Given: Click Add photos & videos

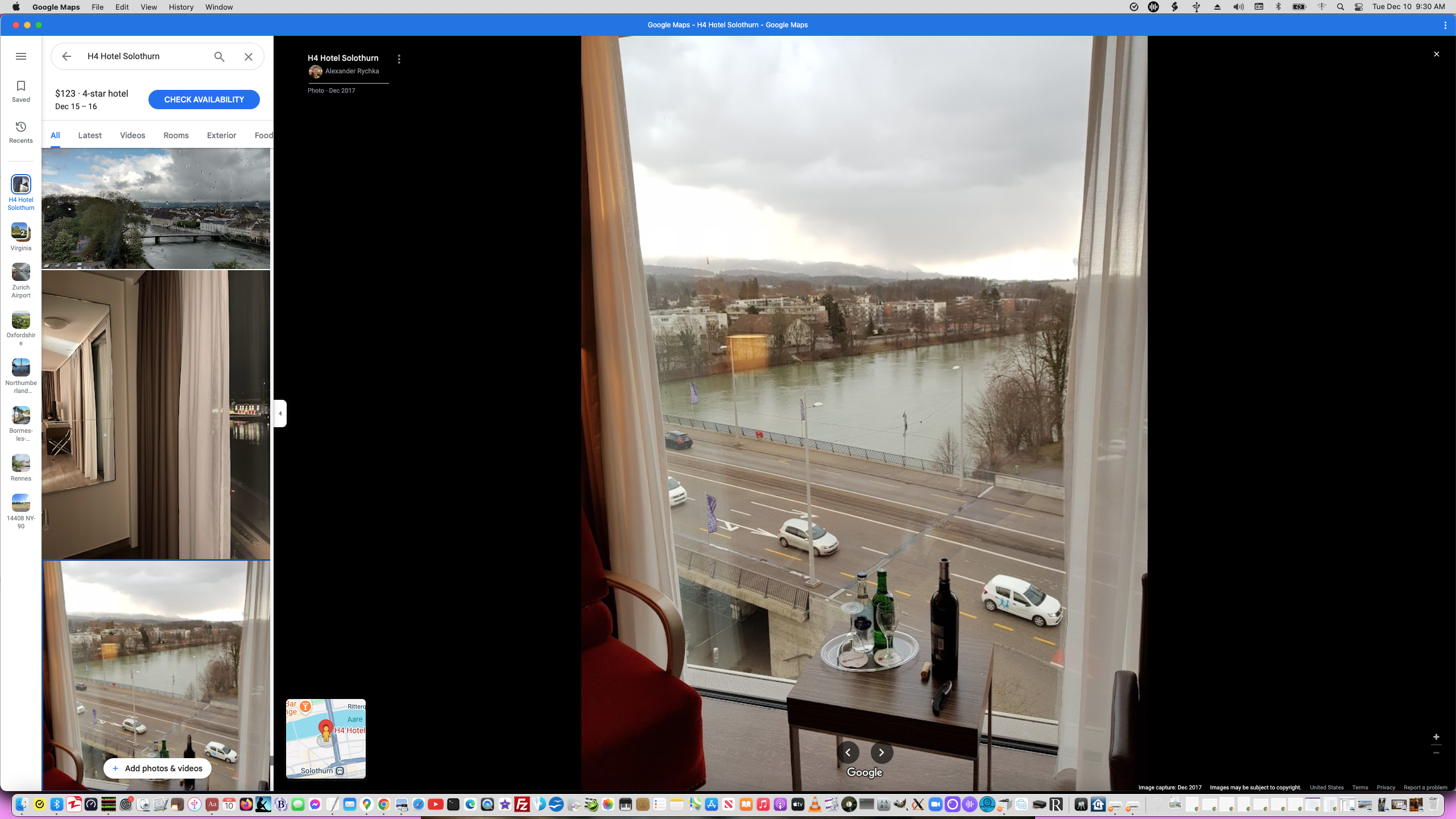Looking at the screenshot, I should (x=158, y=768).
